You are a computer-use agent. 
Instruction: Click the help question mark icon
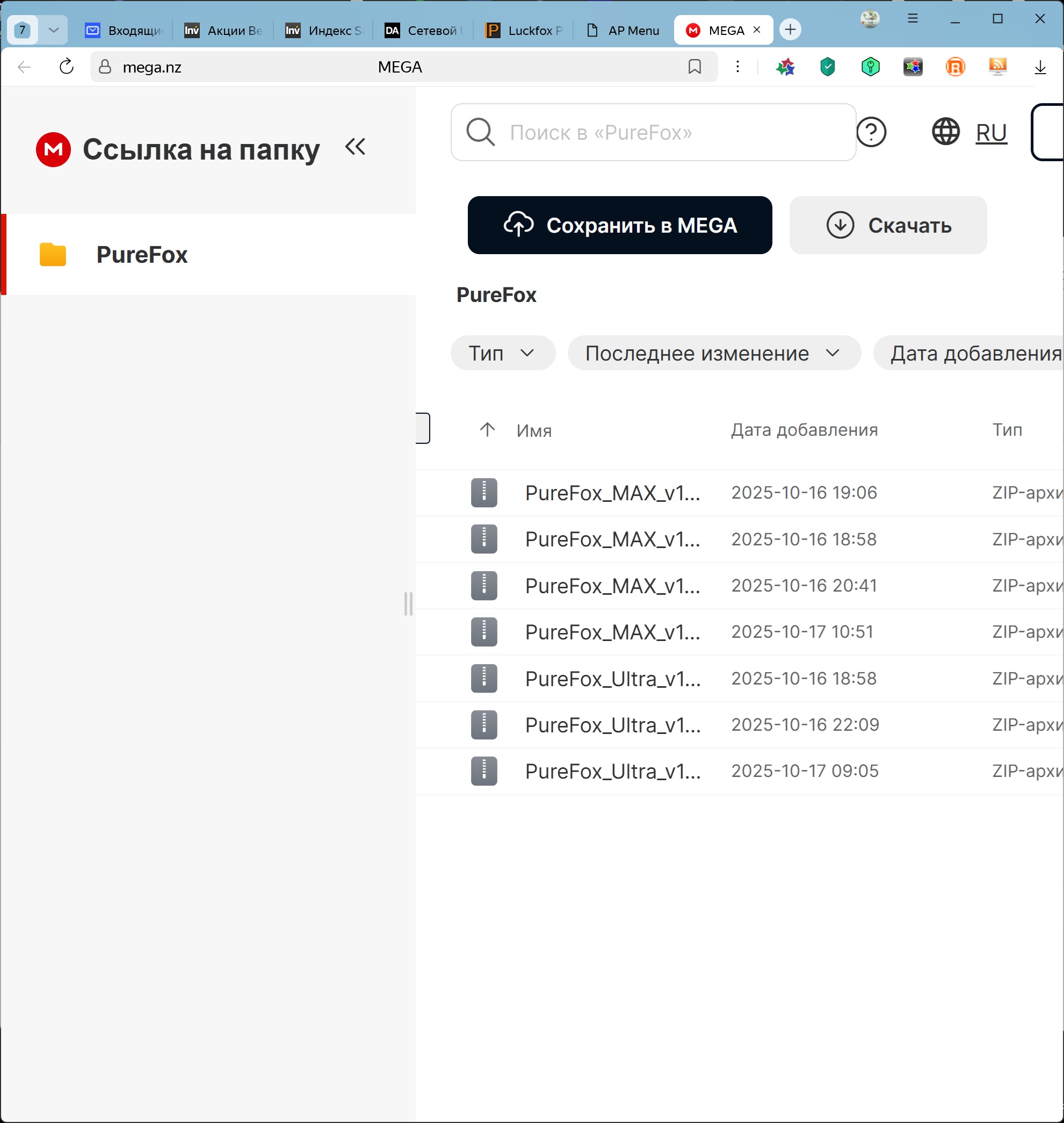click(871, 132)
